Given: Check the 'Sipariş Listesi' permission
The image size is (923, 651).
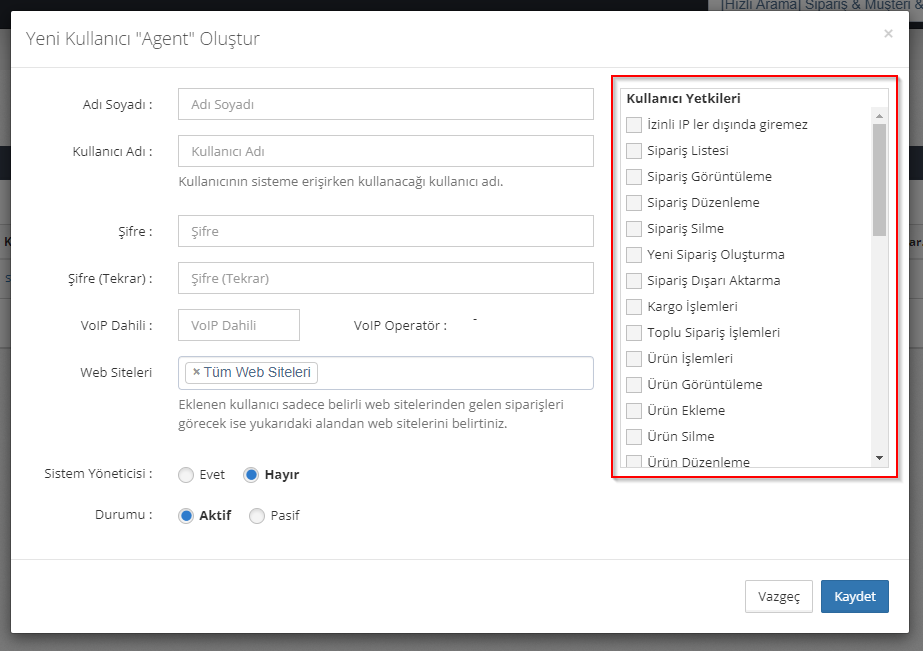Looking at the screenshot, I should coord(633,151).
